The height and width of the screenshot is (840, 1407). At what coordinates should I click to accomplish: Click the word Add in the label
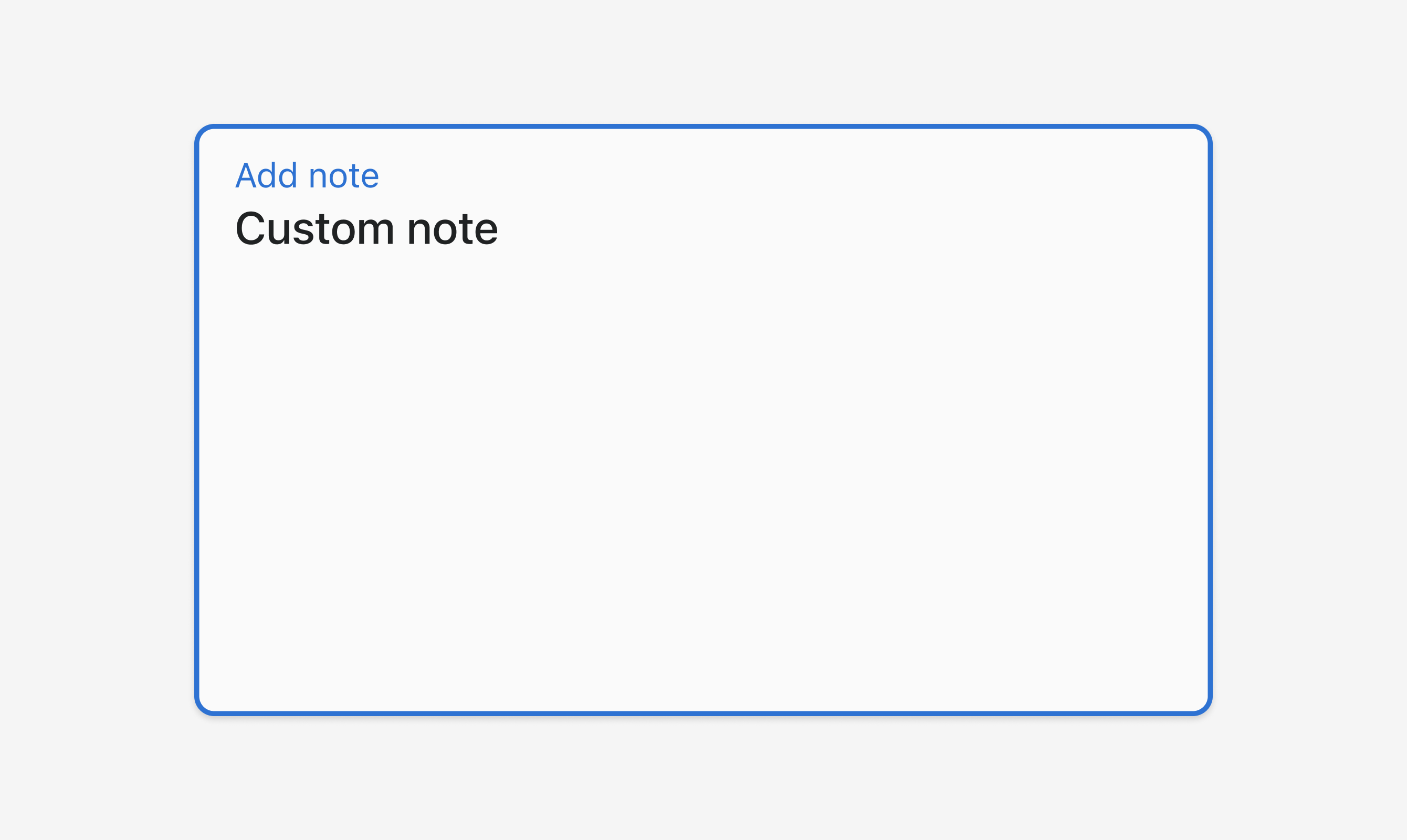tap(266, 175)
